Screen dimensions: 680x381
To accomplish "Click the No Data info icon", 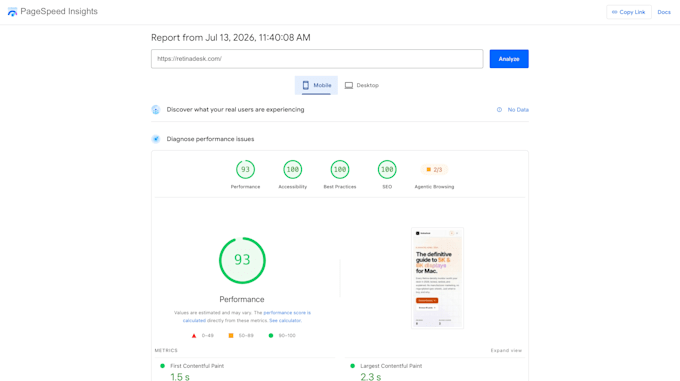I will click(x=499, y=110).
